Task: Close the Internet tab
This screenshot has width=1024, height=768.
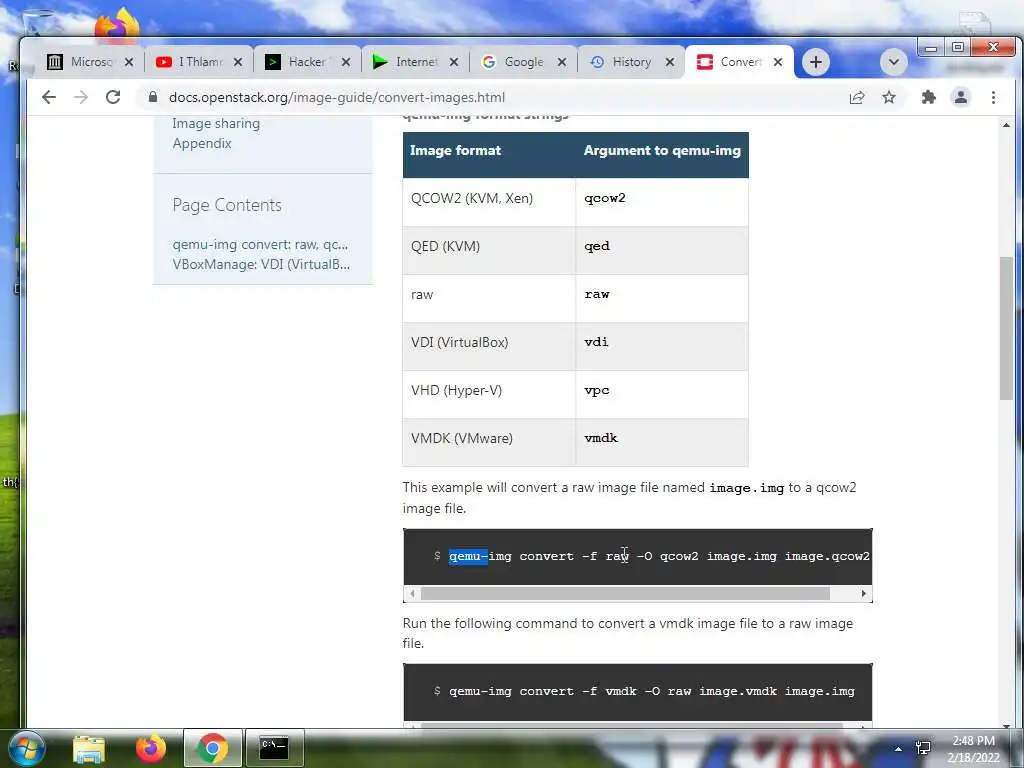Action: point(454,62)
